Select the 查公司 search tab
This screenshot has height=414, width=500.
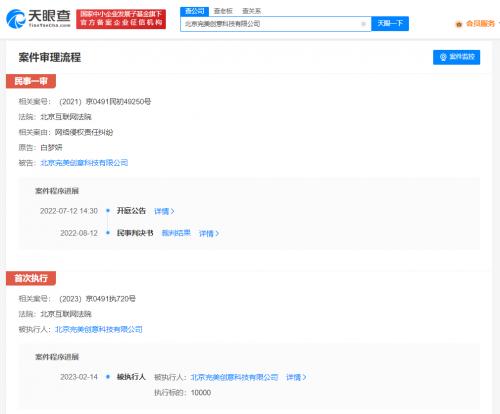[195, 11]
